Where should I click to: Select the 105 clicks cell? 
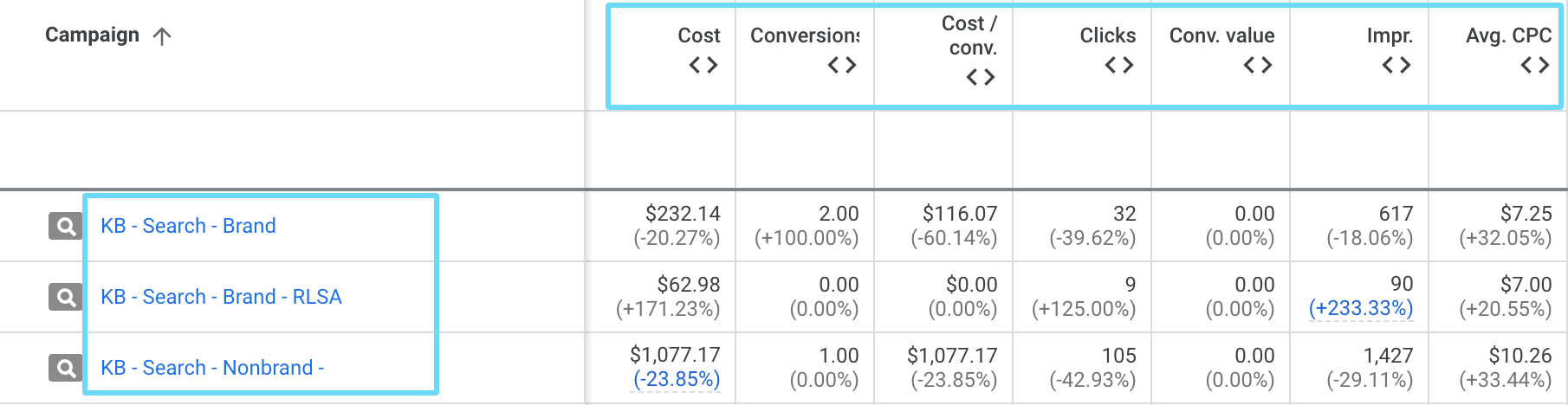click(x=1119, y=356)
